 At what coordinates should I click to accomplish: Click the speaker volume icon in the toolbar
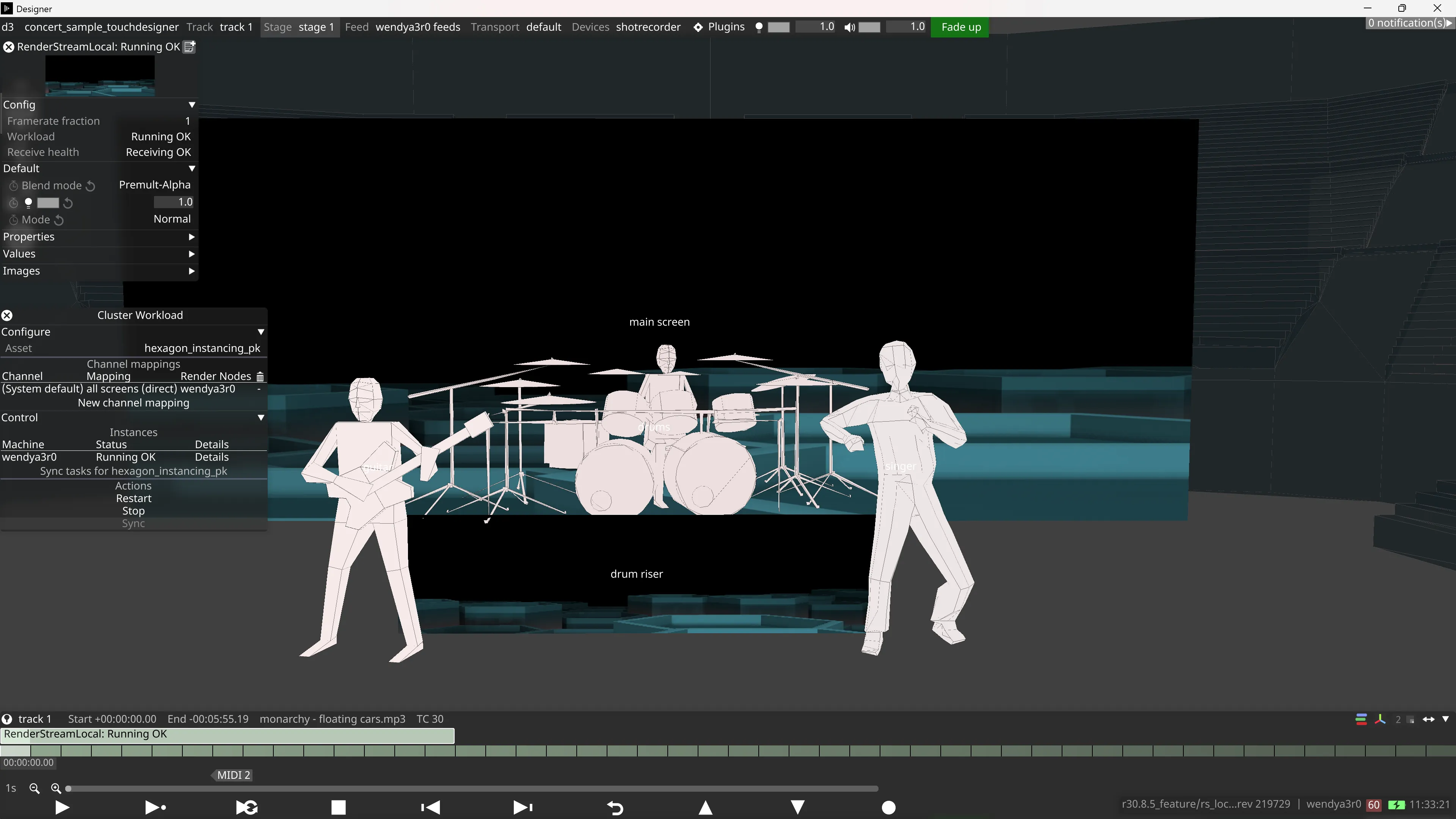point(849,27)
